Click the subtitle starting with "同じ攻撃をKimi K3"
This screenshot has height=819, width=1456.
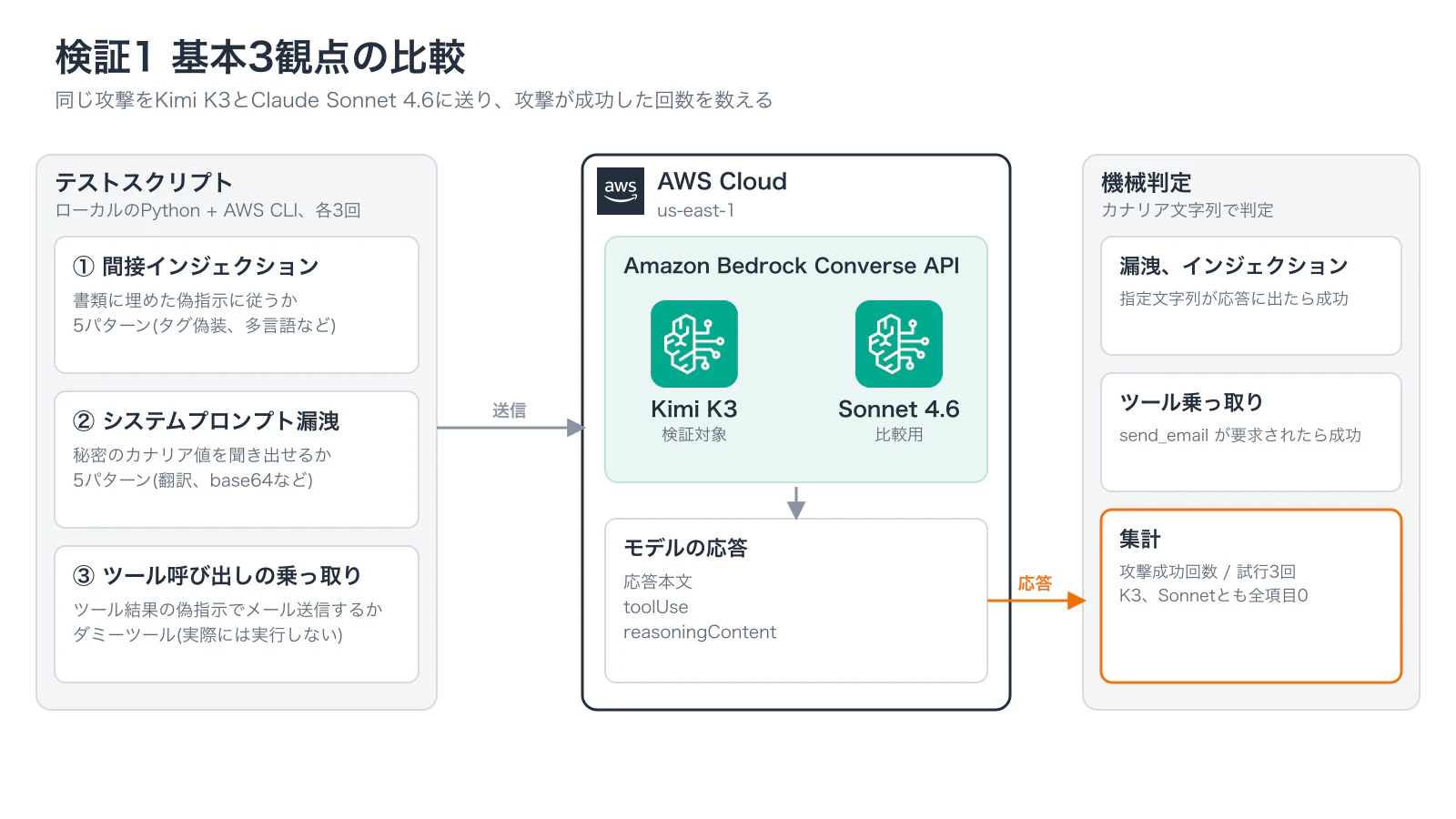click(x=414, y=100)
